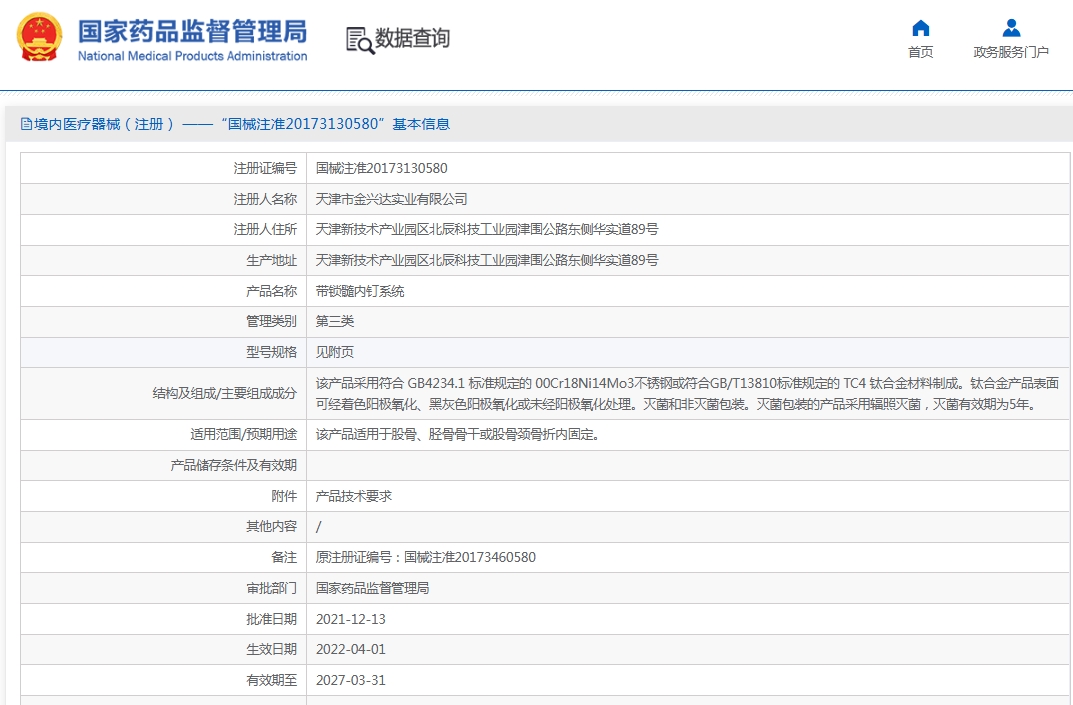Click the 管理类别 label
1073x705 pixels.
click(272, 321)
